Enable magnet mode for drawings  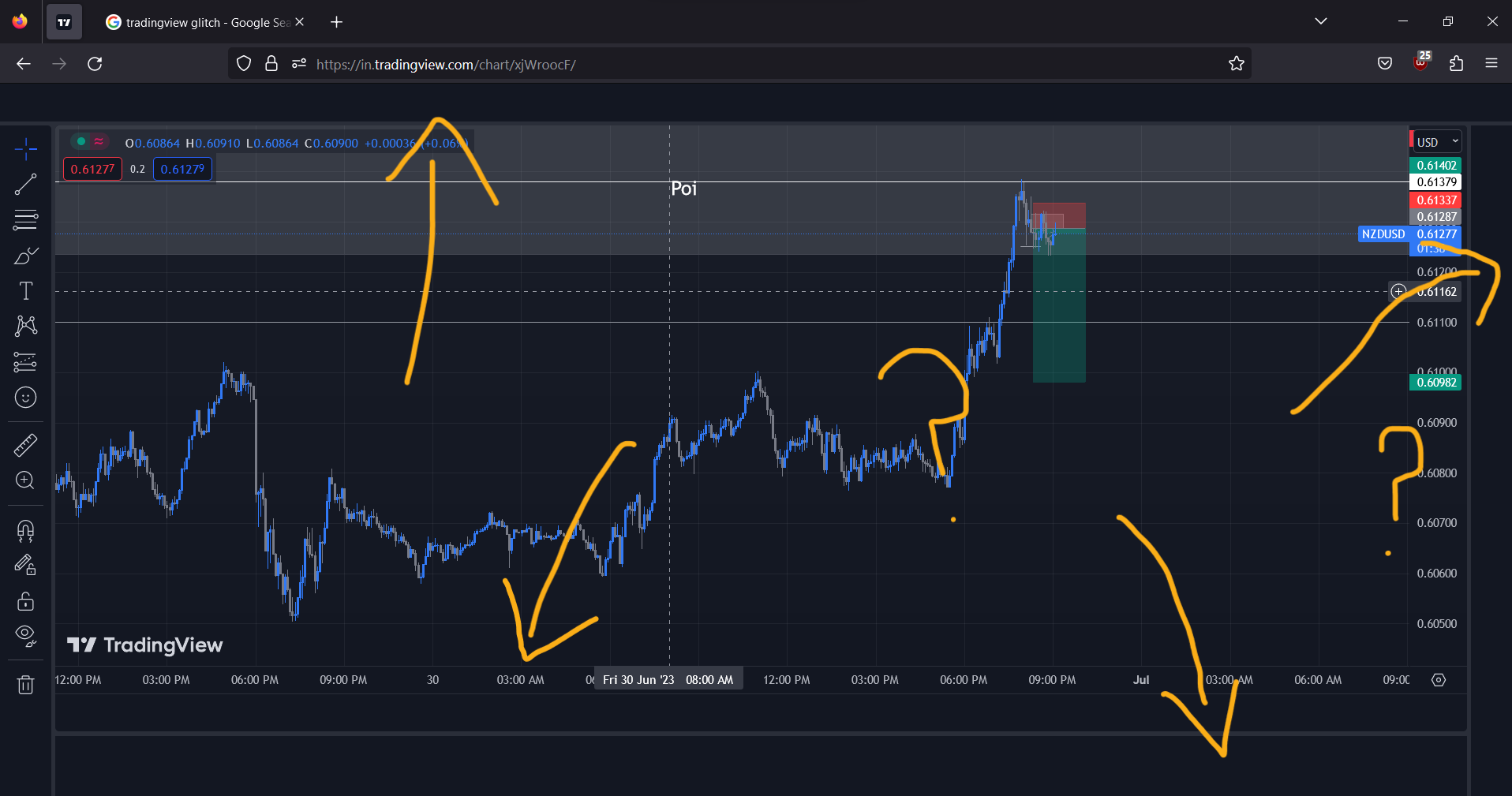pyautogui.click(x=26, y=531)
